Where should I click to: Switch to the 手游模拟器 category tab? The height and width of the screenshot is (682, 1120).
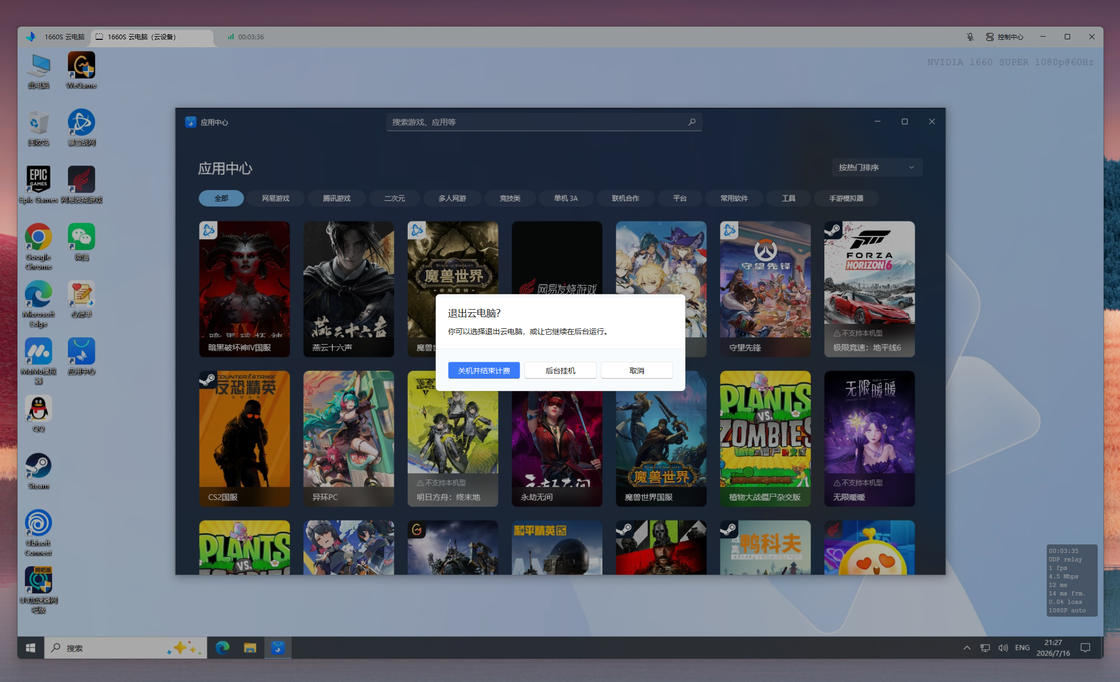[846, 198]
